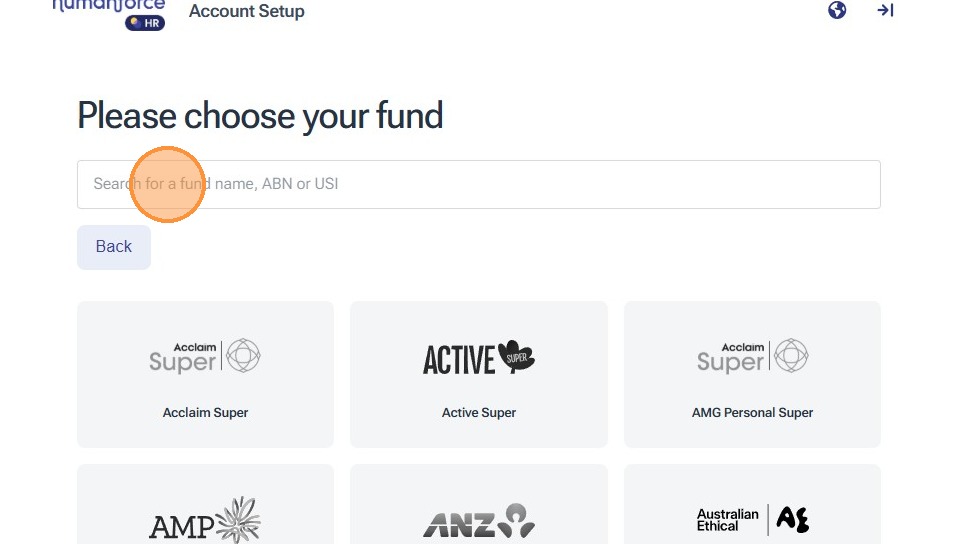Click the Australian Ethical wordmark text
This screenshot has height=544, width=972.
point(727,520)
